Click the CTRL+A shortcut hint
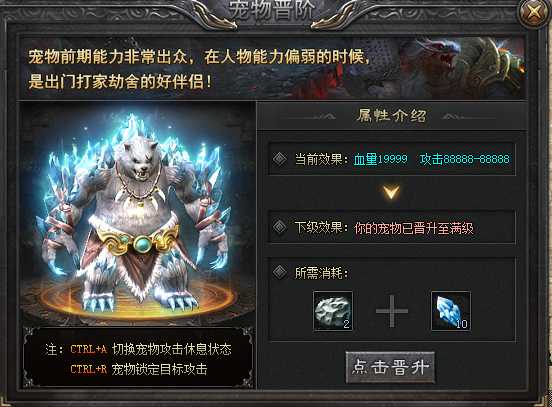This screenshot has height=407, width=552. click(x=89, y=349)
